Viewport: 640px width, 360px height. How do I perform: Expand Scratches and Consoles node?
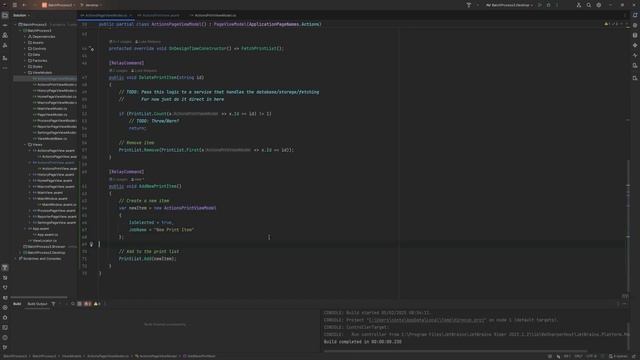(16, 258)
